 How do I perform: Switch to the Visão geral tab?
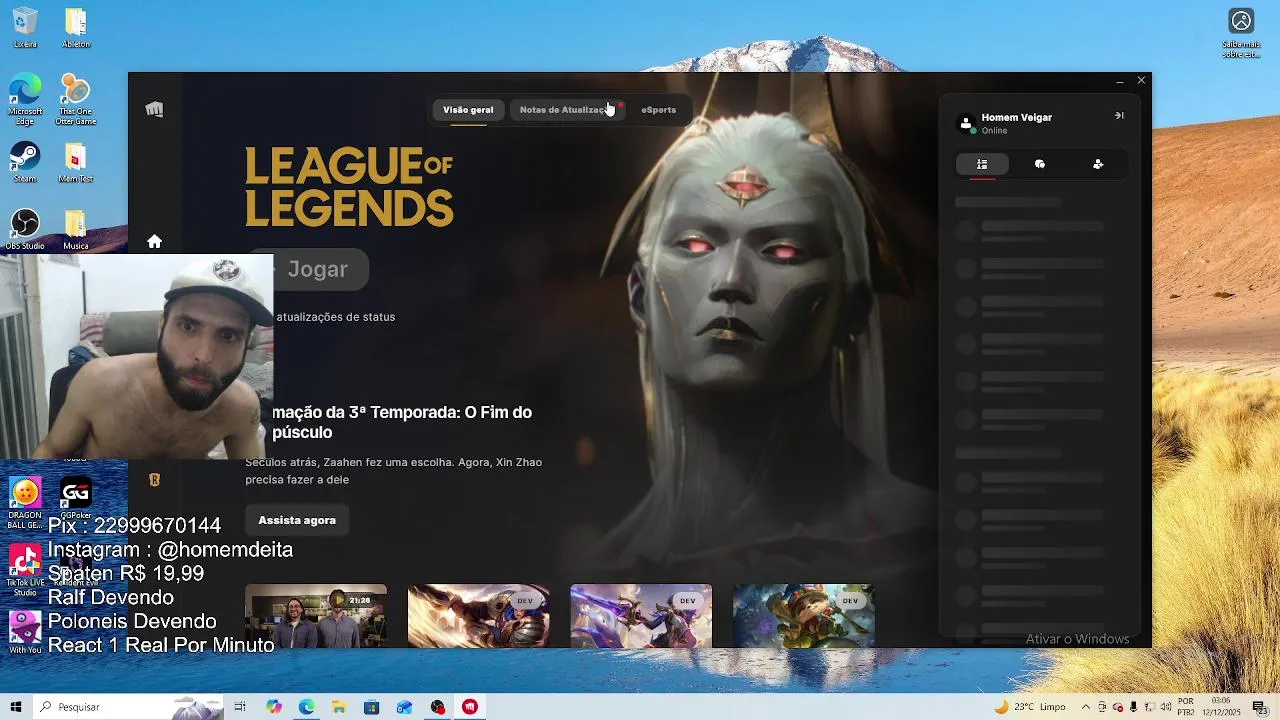(468, 110)
